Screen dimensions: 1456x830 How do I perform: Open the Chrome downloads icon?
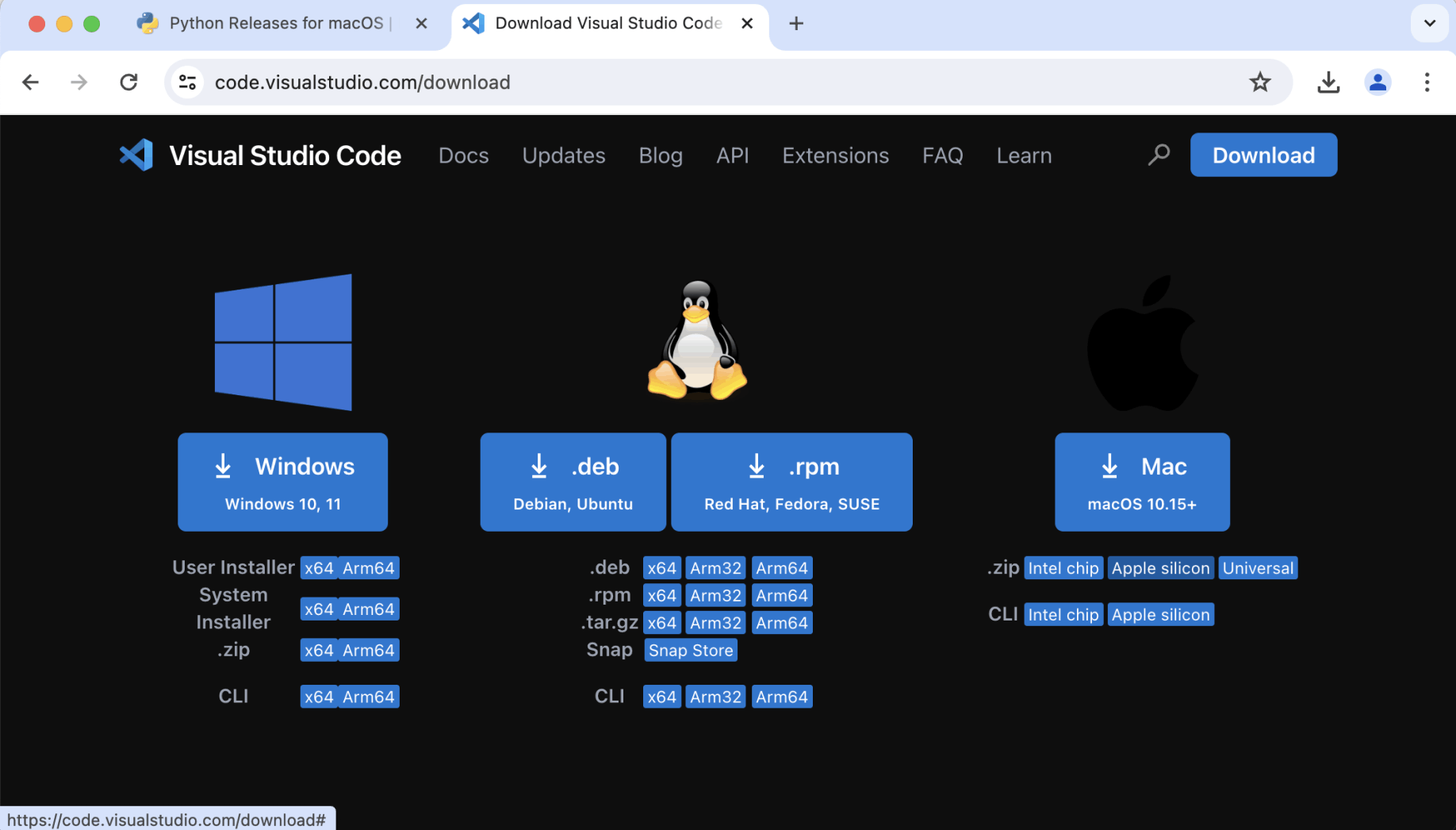click(1328, 83)
